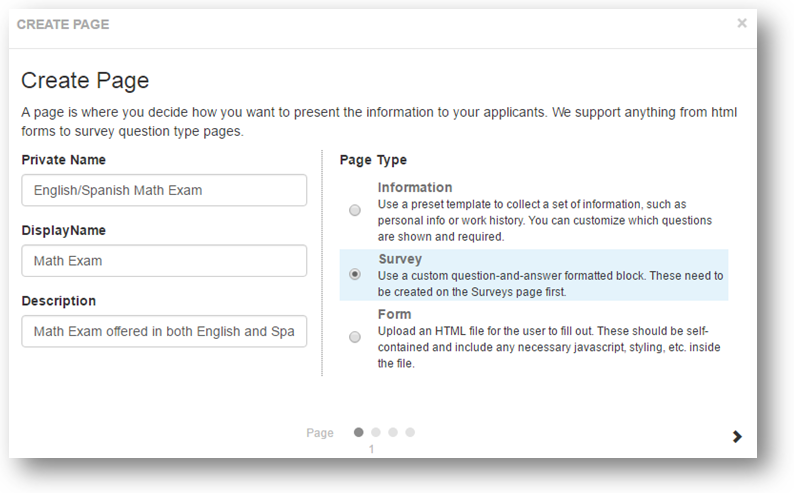794x493 pixels.
Task: Select the Survey radio button
Action: point(355,274)
